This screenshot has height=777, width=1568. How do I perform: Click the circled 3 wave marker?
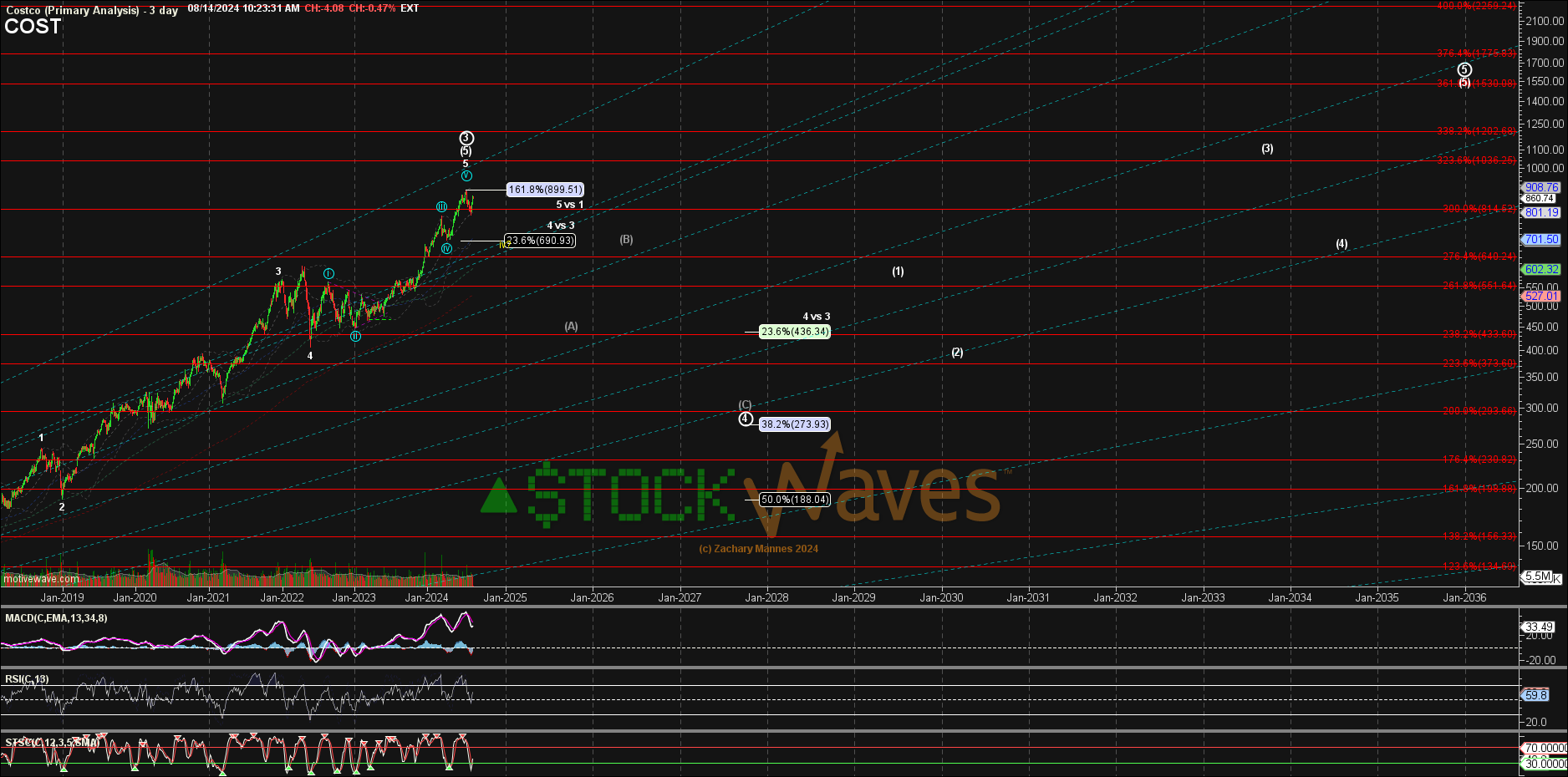466,139
